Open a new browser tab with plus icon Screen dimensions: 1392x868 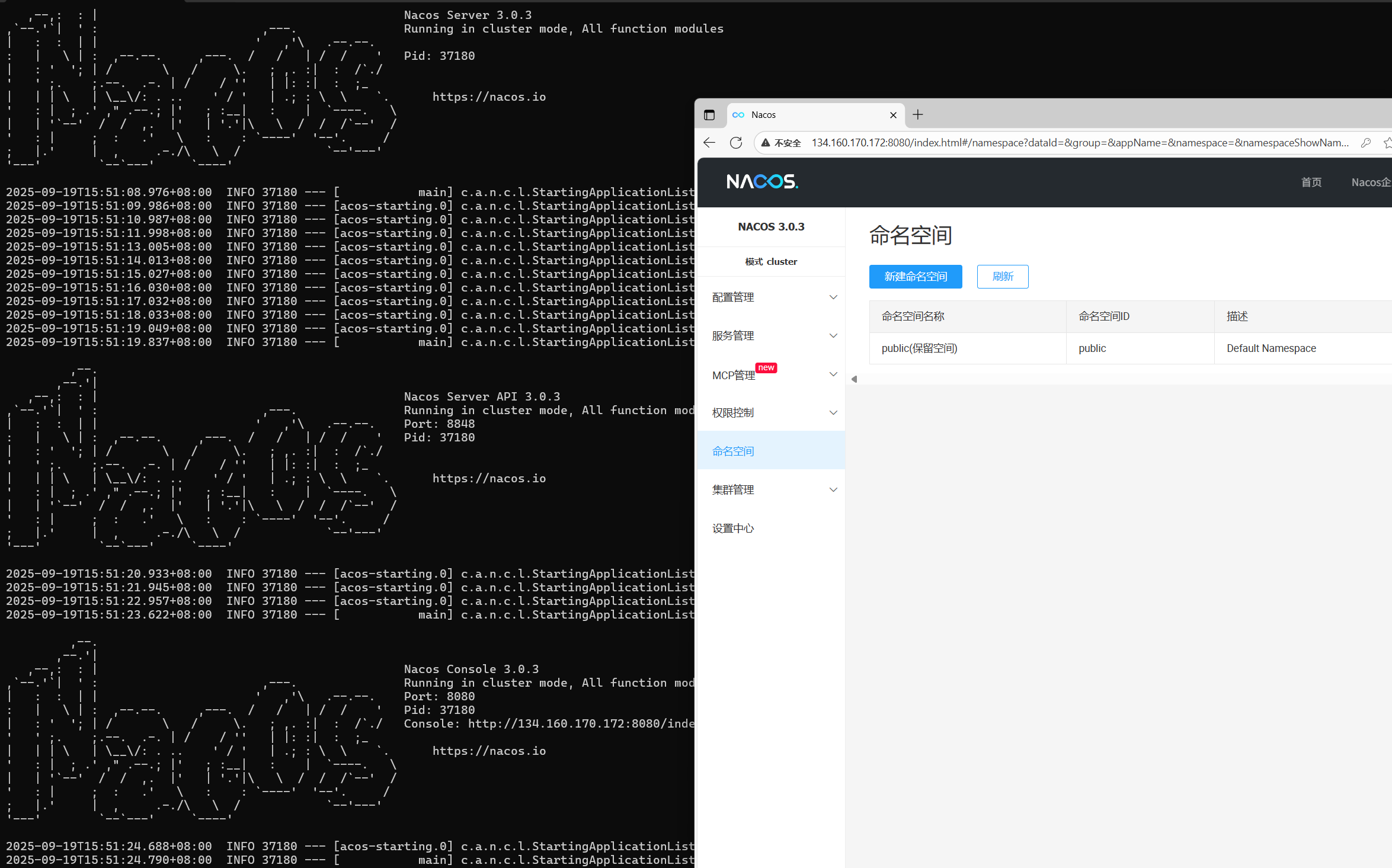[x=918, y=115]
